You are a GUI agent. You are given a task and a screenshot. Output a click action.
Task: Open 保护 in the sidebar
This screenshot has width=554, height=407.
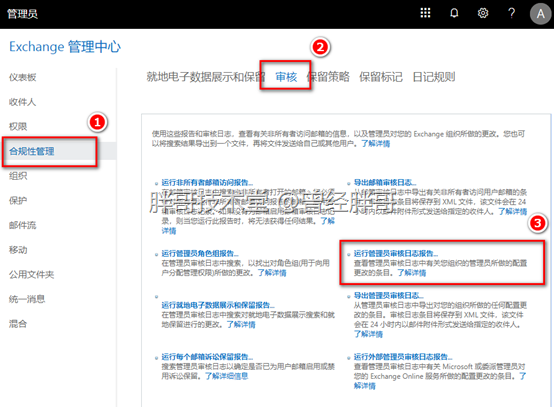[18, 200]
